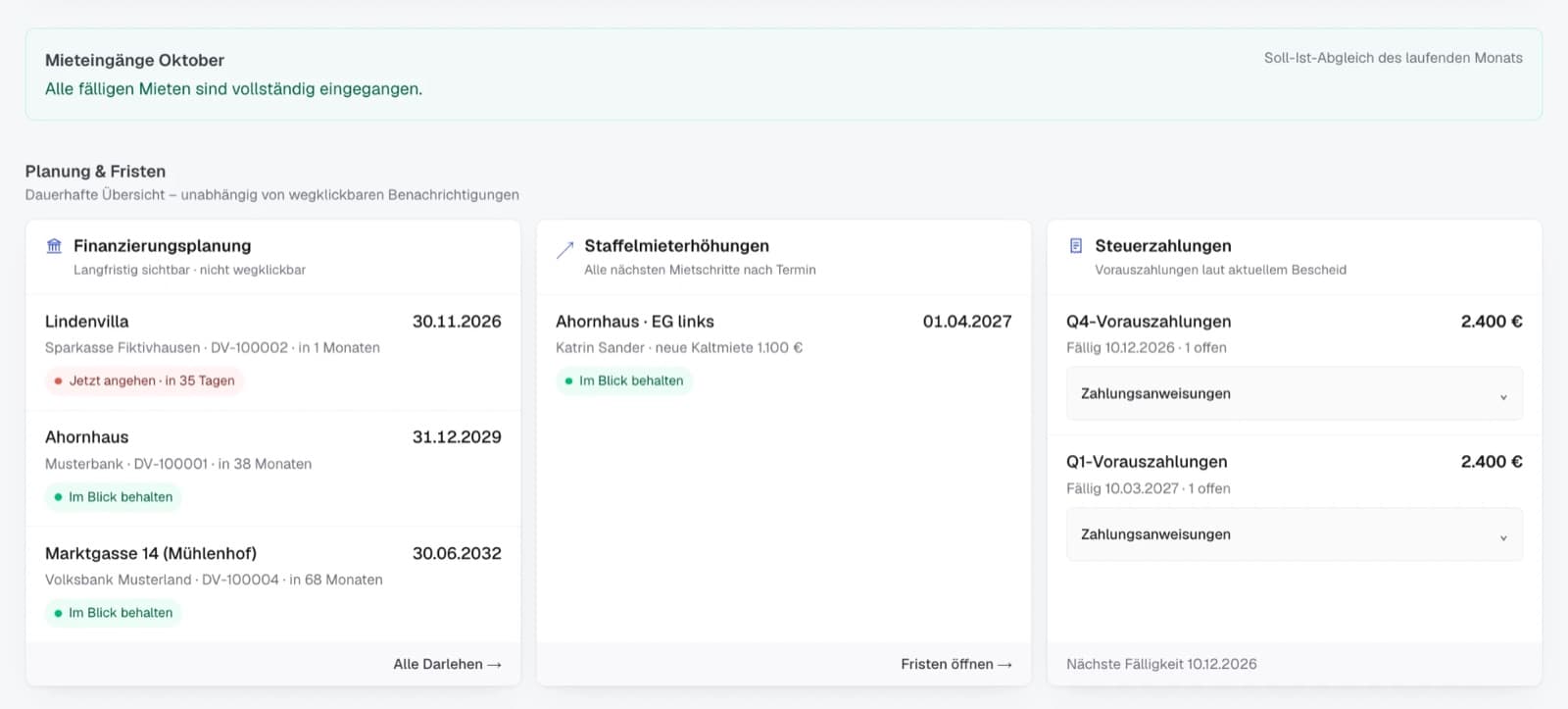Click the document icon beside Steuerzahlungen

(1076, 246)
